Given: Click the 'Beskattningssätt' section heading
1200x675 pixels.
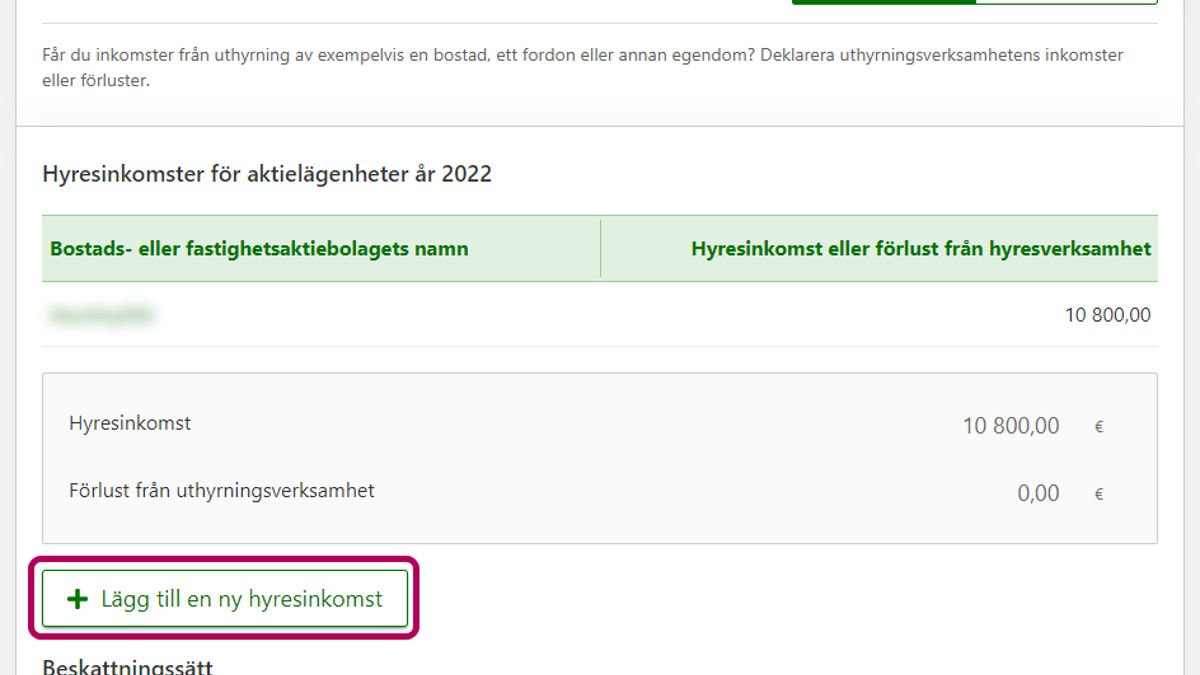Looking at the screenshot, I should tap(127, 666).
